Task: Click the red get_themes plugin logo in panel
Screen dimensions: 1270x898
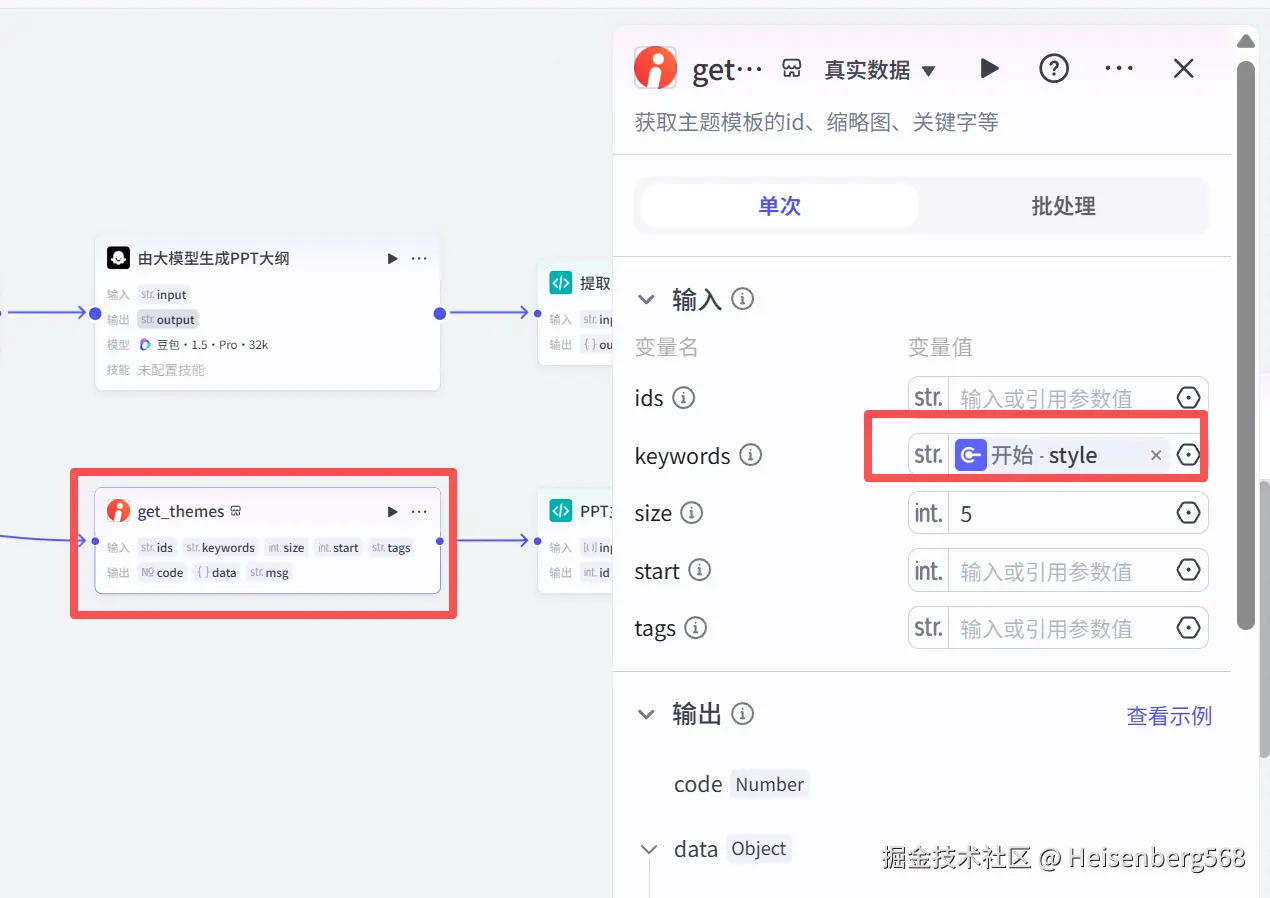Action: pyautogui.click(x=655, y=68)
